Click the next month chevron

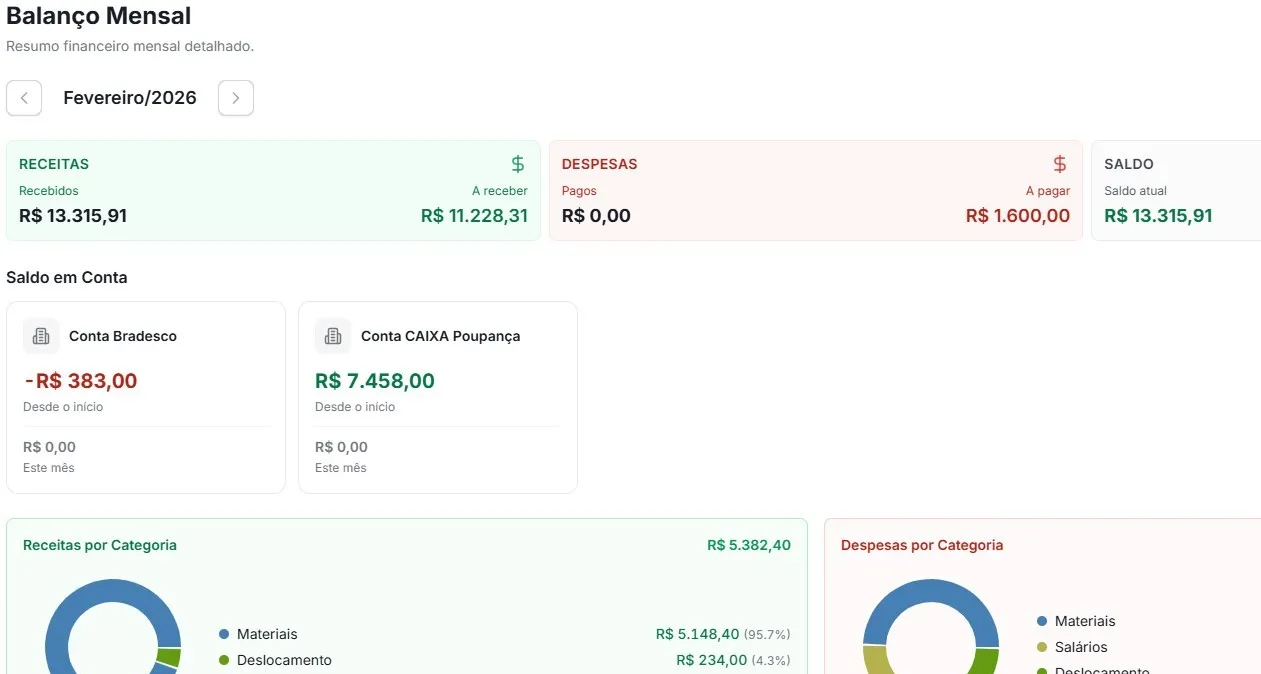click(x=235, y=97)
